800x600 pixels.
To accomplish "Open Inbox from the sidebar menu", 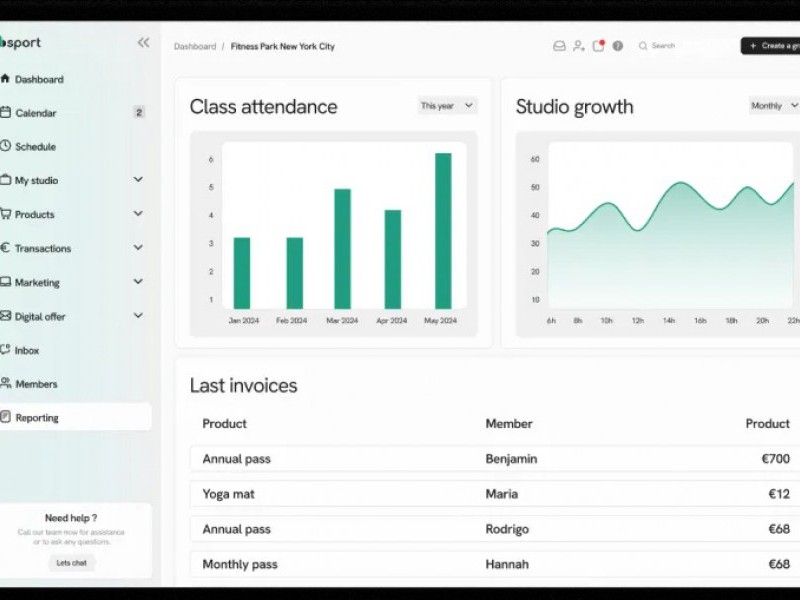I will 27,350.
